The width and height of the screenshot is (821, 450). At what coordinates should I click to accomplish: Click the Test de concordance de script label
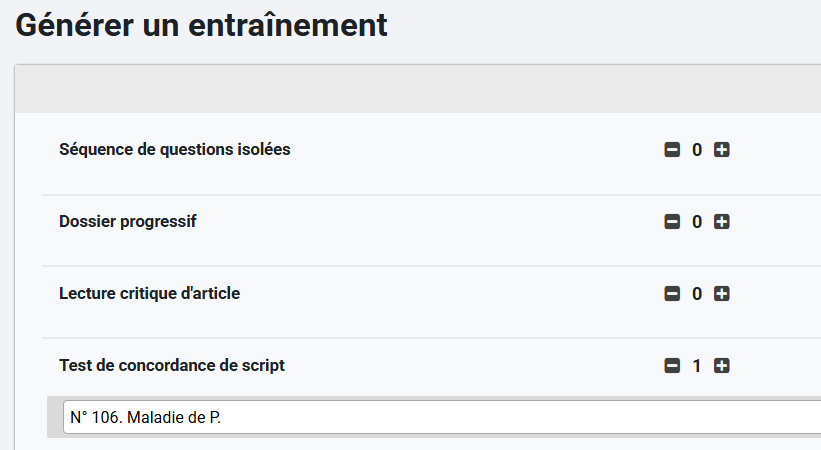coord(172,366)
